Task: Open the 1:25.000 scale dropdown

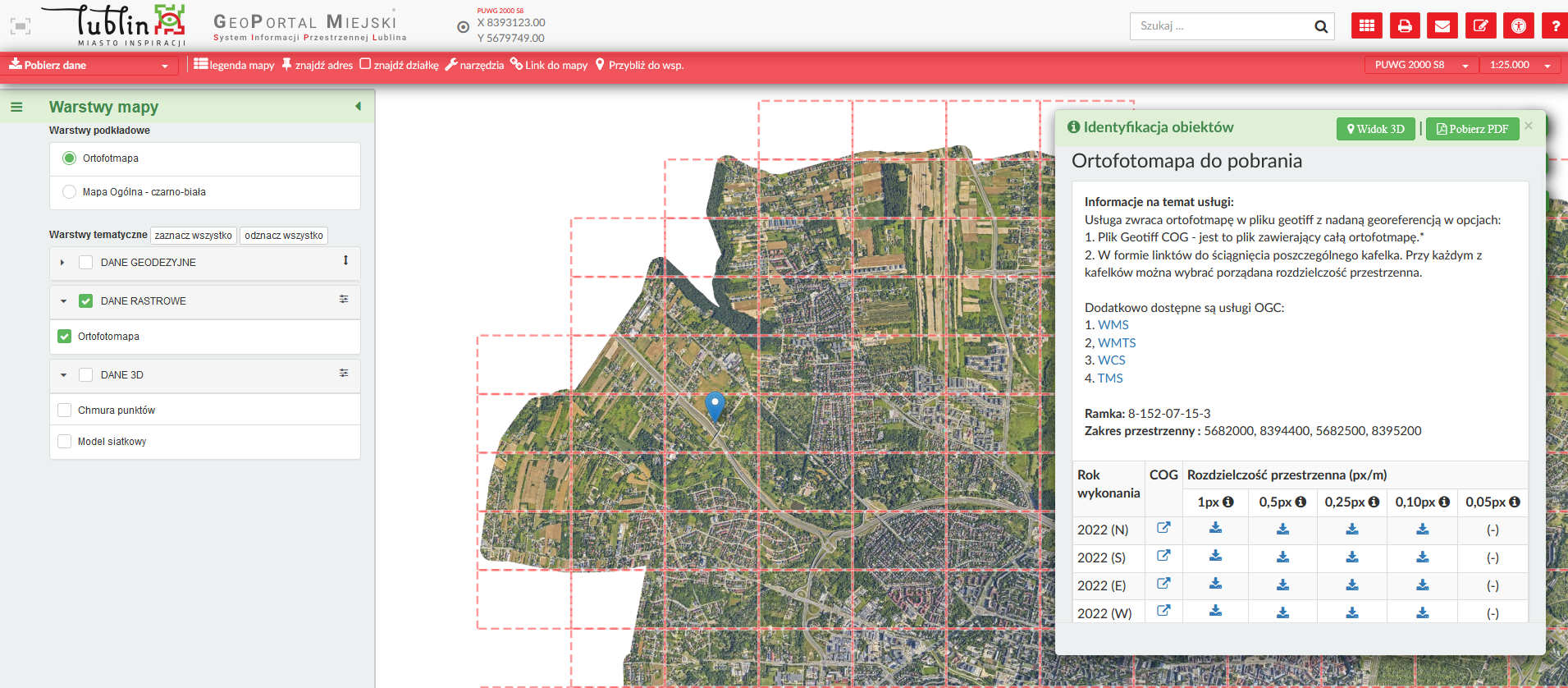Action: (1519, 65)
